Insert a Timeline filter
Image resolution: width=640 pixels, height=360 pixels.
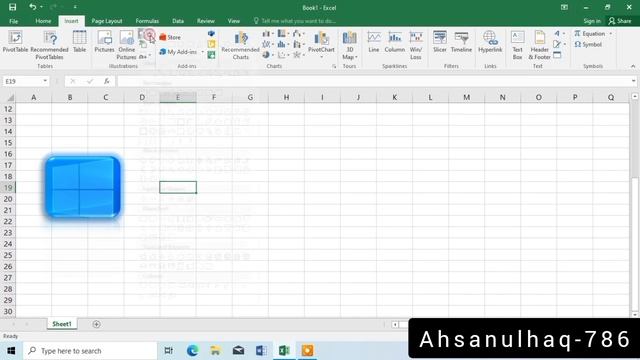click(x=461, y=42)
